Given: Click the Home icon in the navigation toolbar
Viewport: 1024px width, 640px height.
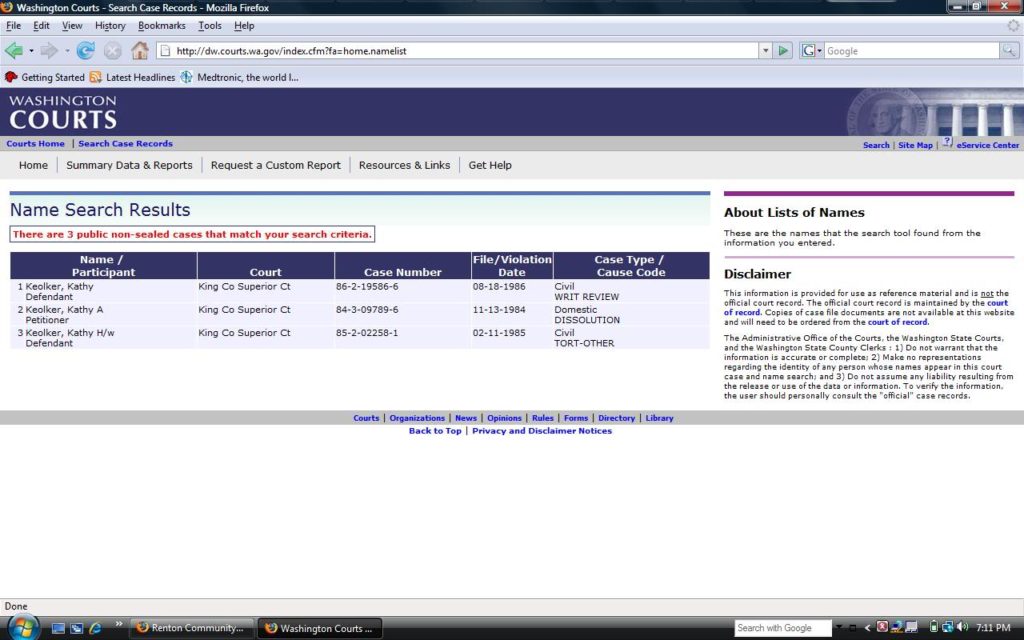Looking at the screenshot, I should click(140, 51).
